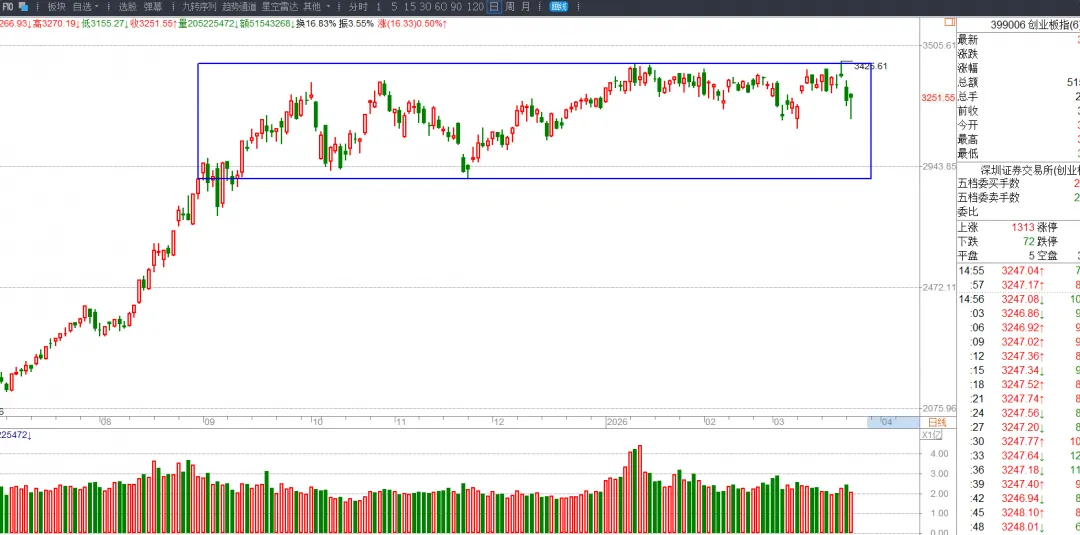Click the 五档委卖手数 row
The height and width of the screenshot is (535, 1080).
coord(1019,198)
